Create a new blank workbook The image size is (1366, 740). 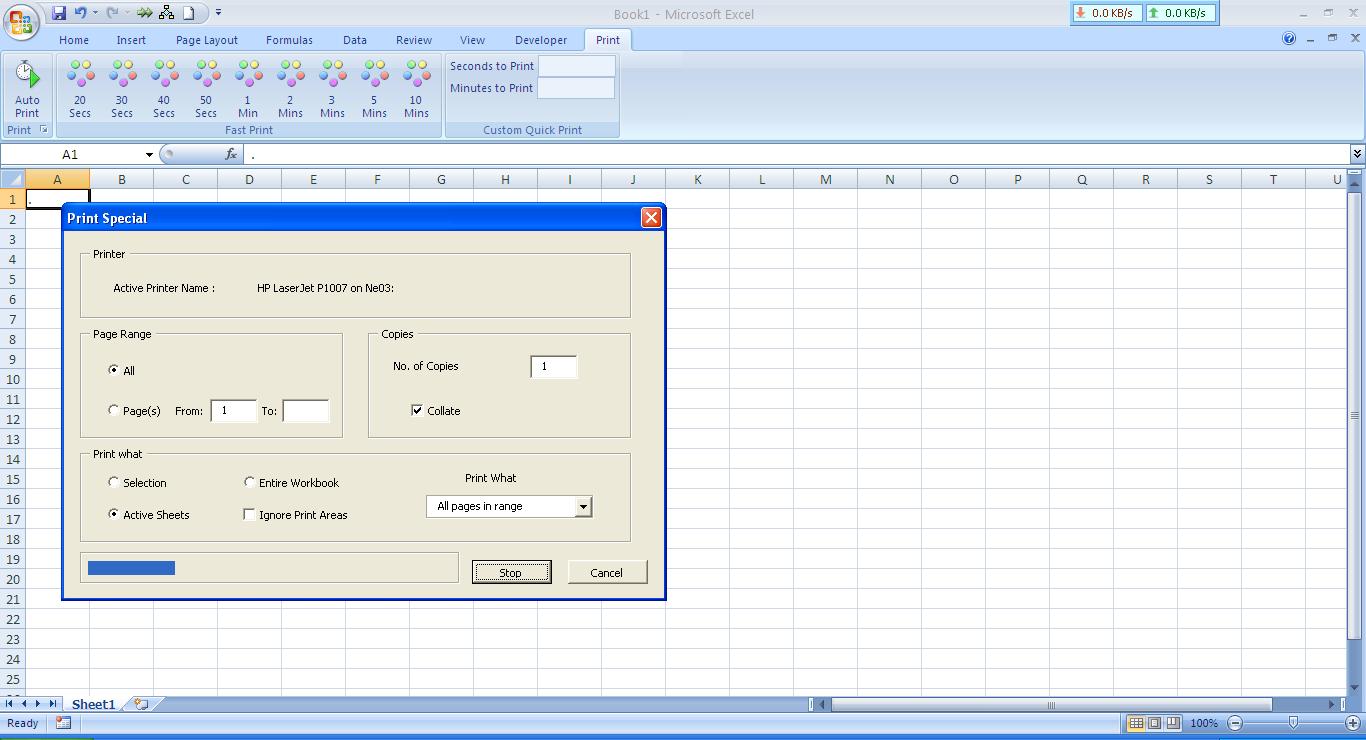click(x=188, y=13)
